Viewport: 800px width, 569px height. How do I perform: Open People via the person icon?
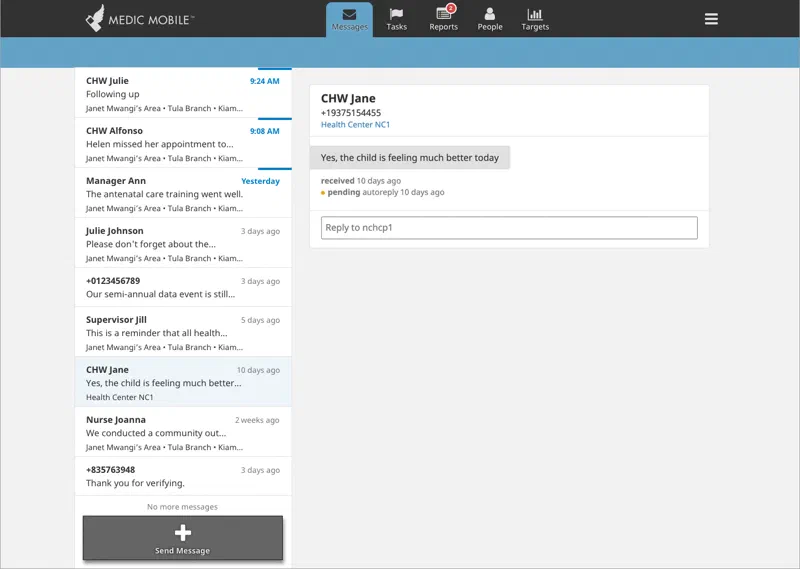pos(490,14)
